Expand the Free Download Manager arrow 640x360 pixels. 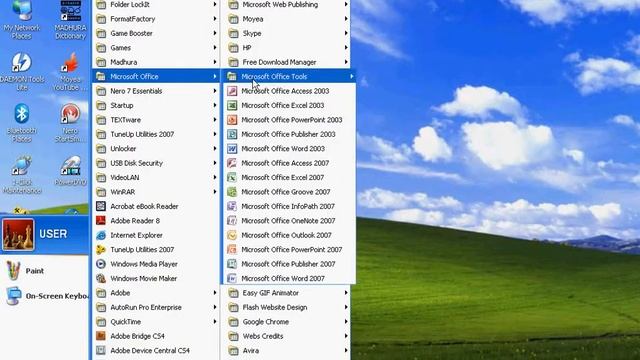(x=346, y=62)
